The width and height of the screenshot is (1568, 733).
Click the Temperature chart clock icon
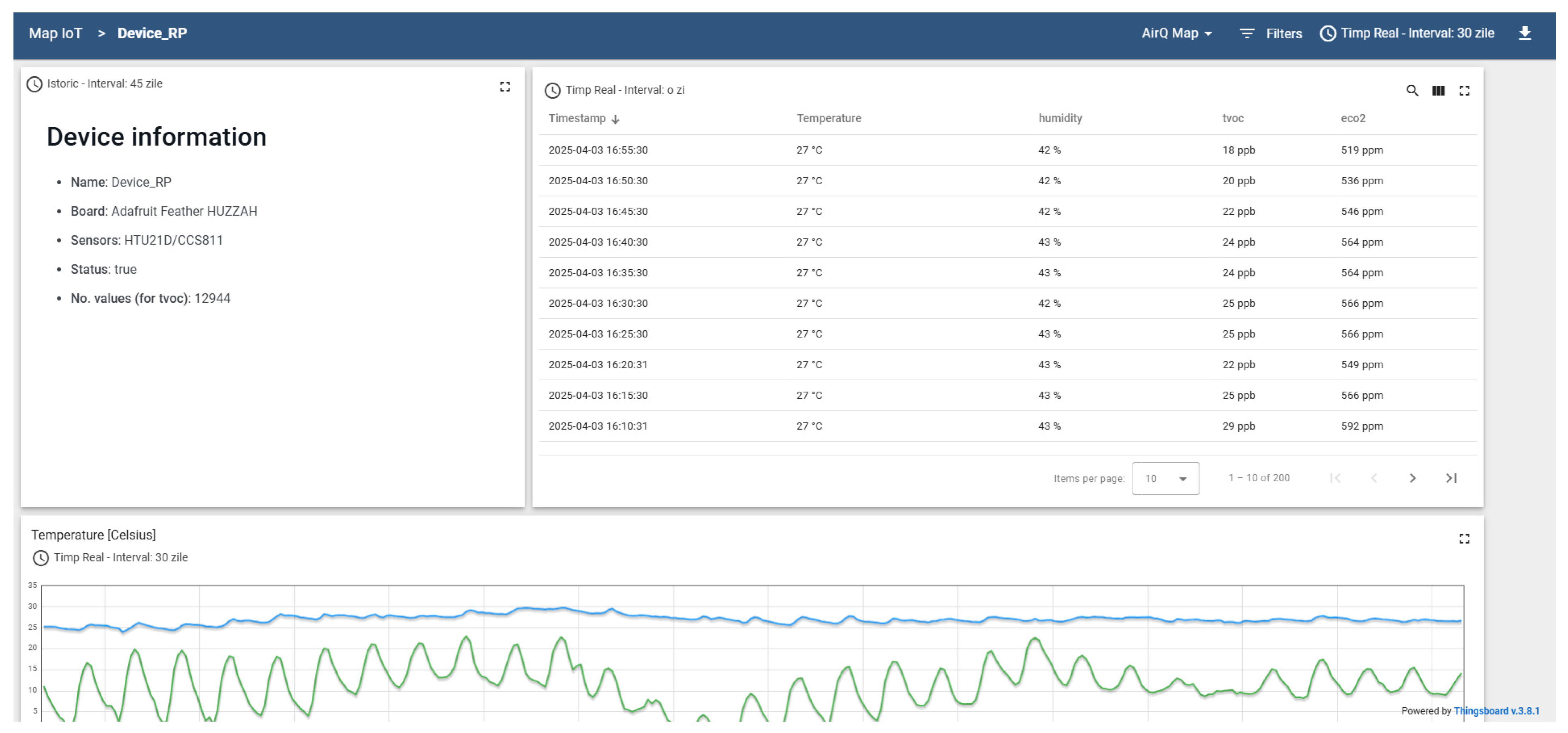(x=41, y=558)
